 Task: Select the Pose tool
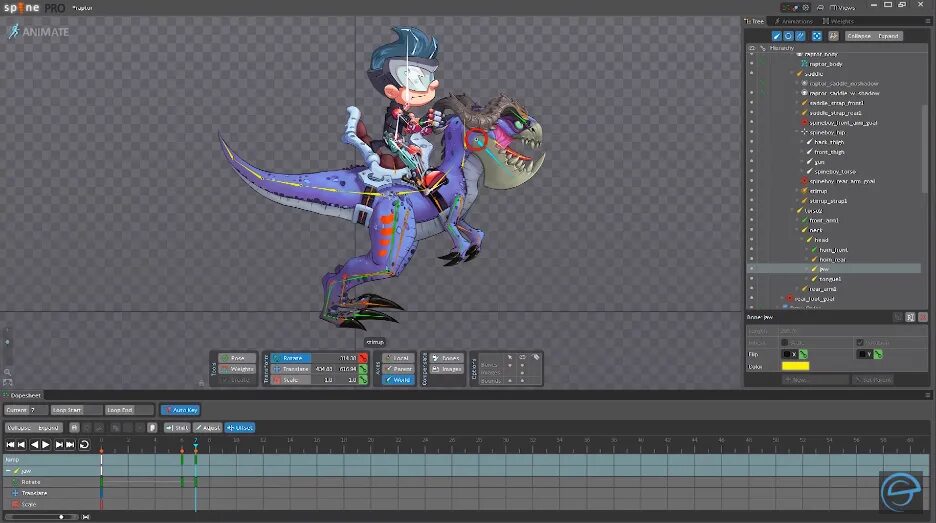pyautogui.click(x=237, y=358)
